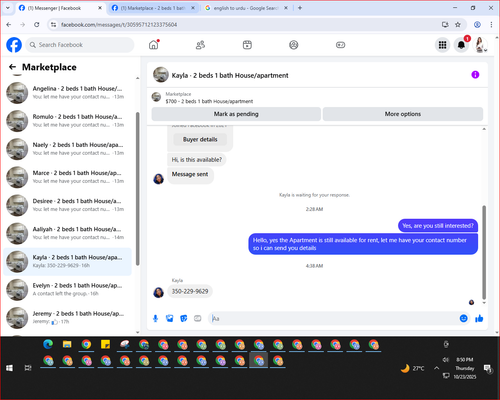500x400 pixels.
Task: Open the Reels video icon
Action: coord(247,45)
